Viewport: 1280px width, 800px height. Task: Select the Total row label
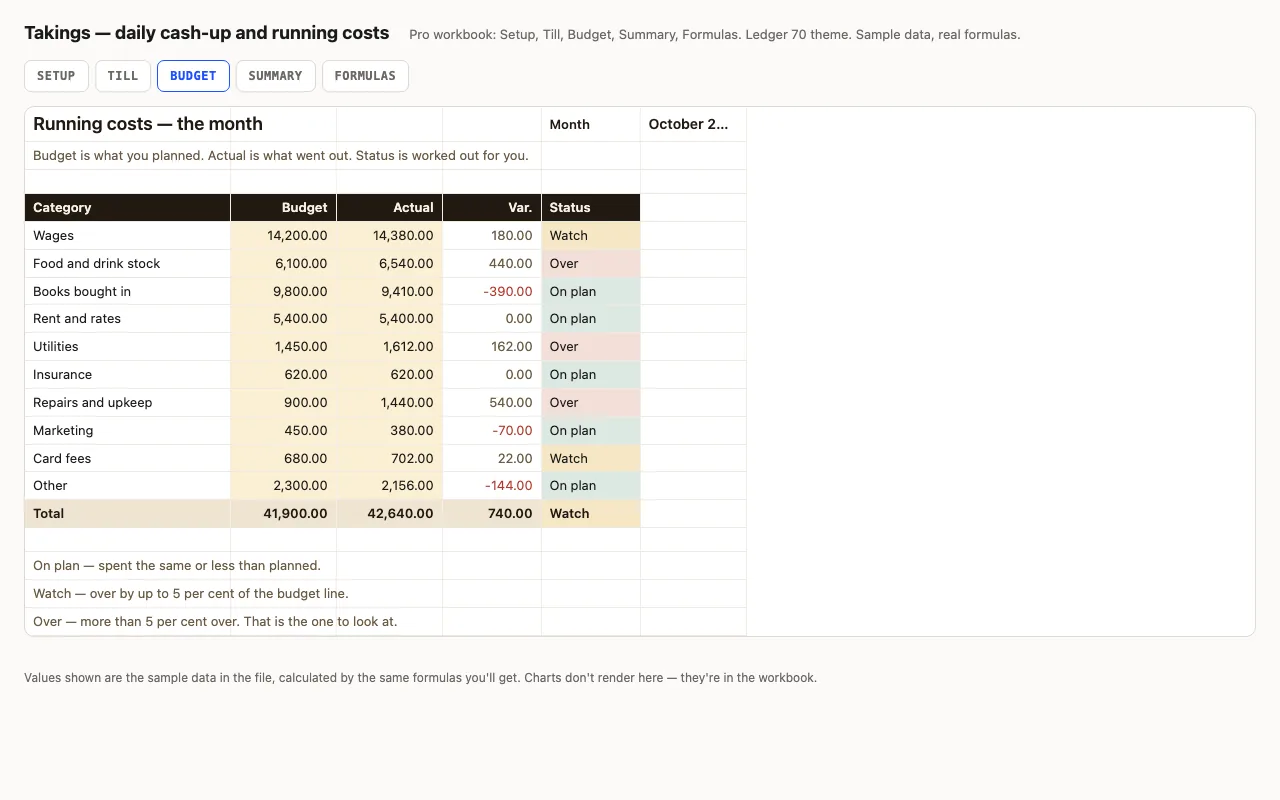[128, 514]
